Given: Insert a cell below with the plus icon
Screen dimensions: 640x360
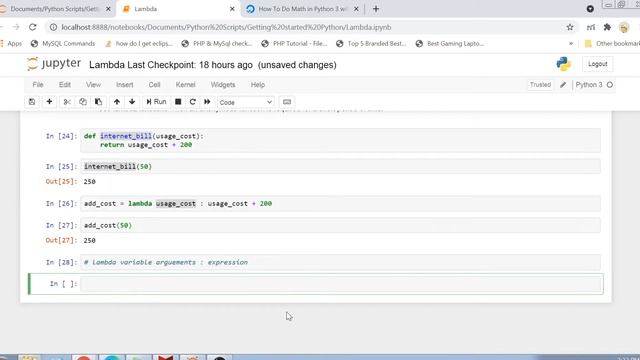Looking at the screenshot, I should [49, 102].
